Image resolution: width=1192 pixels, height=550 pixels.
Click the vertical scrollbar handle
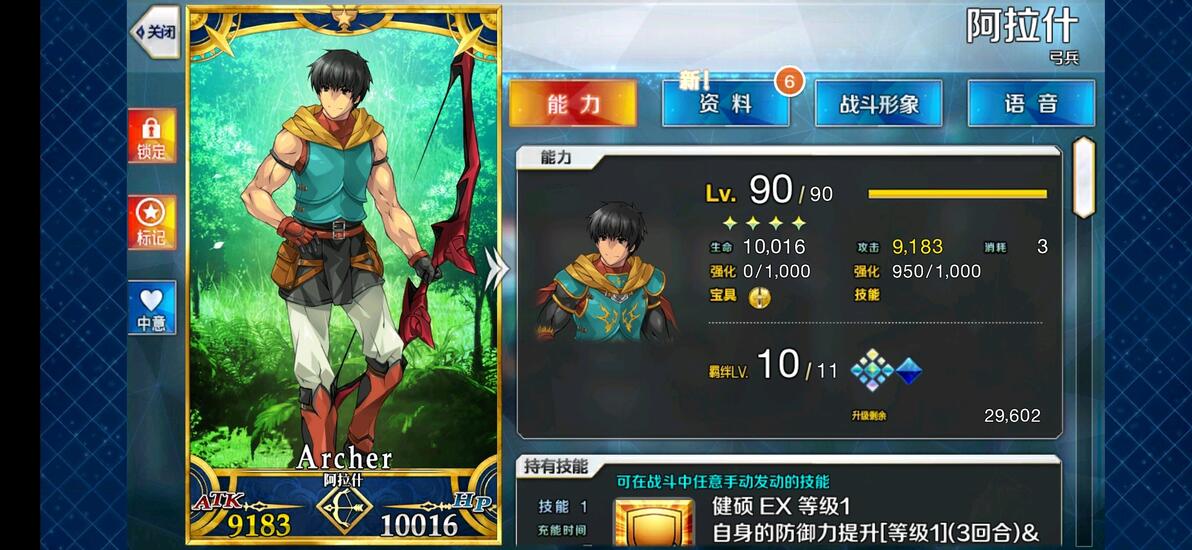coord(1083,177)
